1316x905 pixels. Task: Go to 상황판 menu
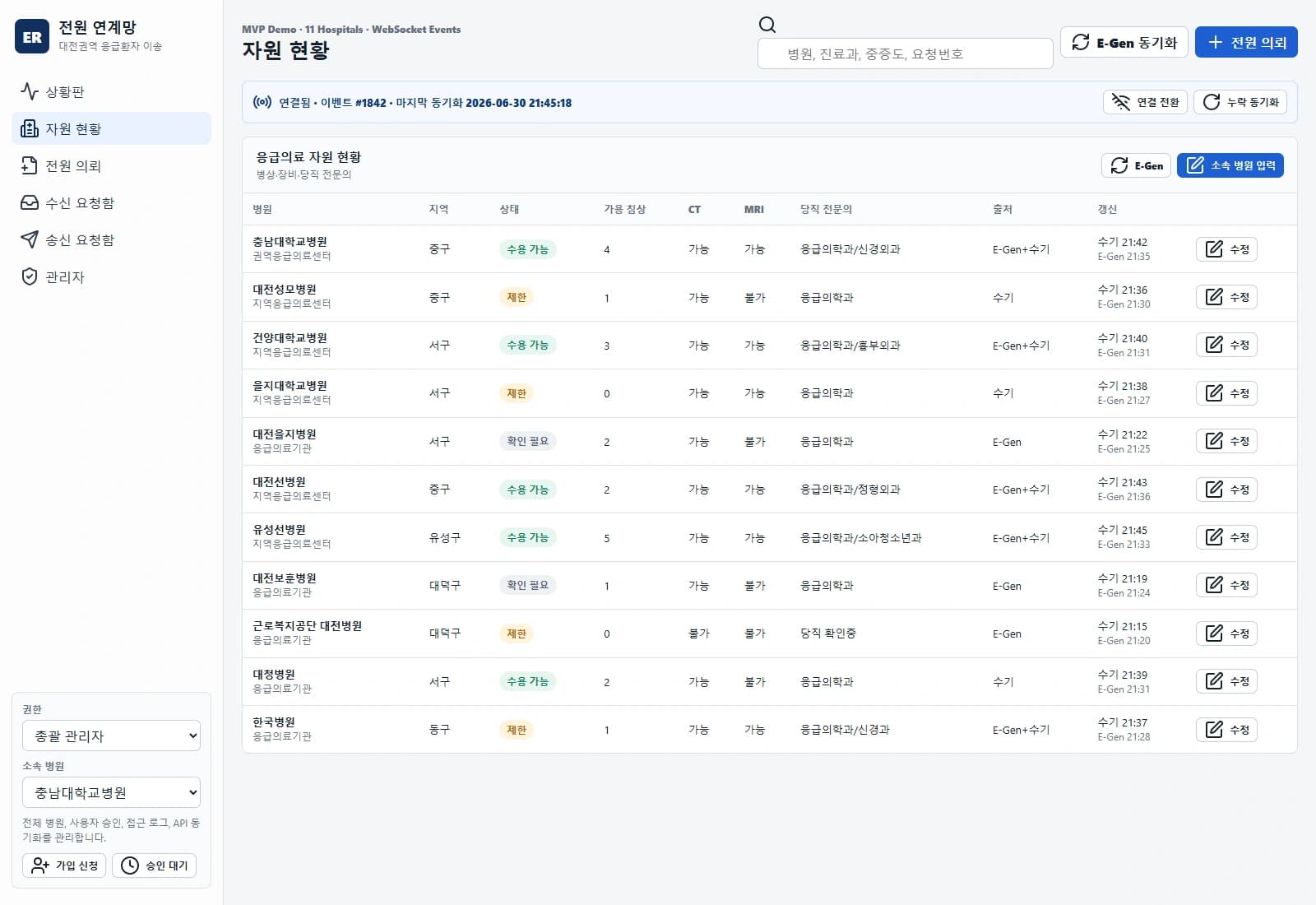coord(111,91)
